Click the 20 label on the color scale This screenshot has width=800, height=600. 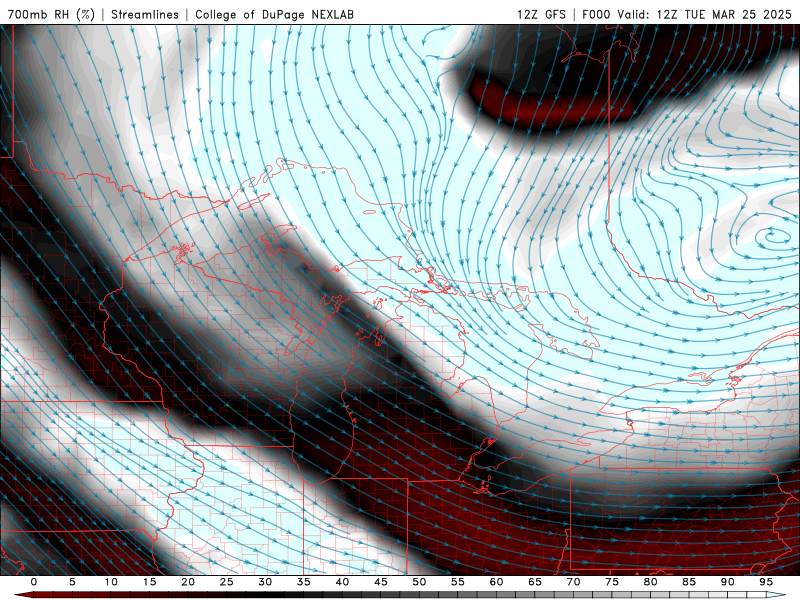188,582
